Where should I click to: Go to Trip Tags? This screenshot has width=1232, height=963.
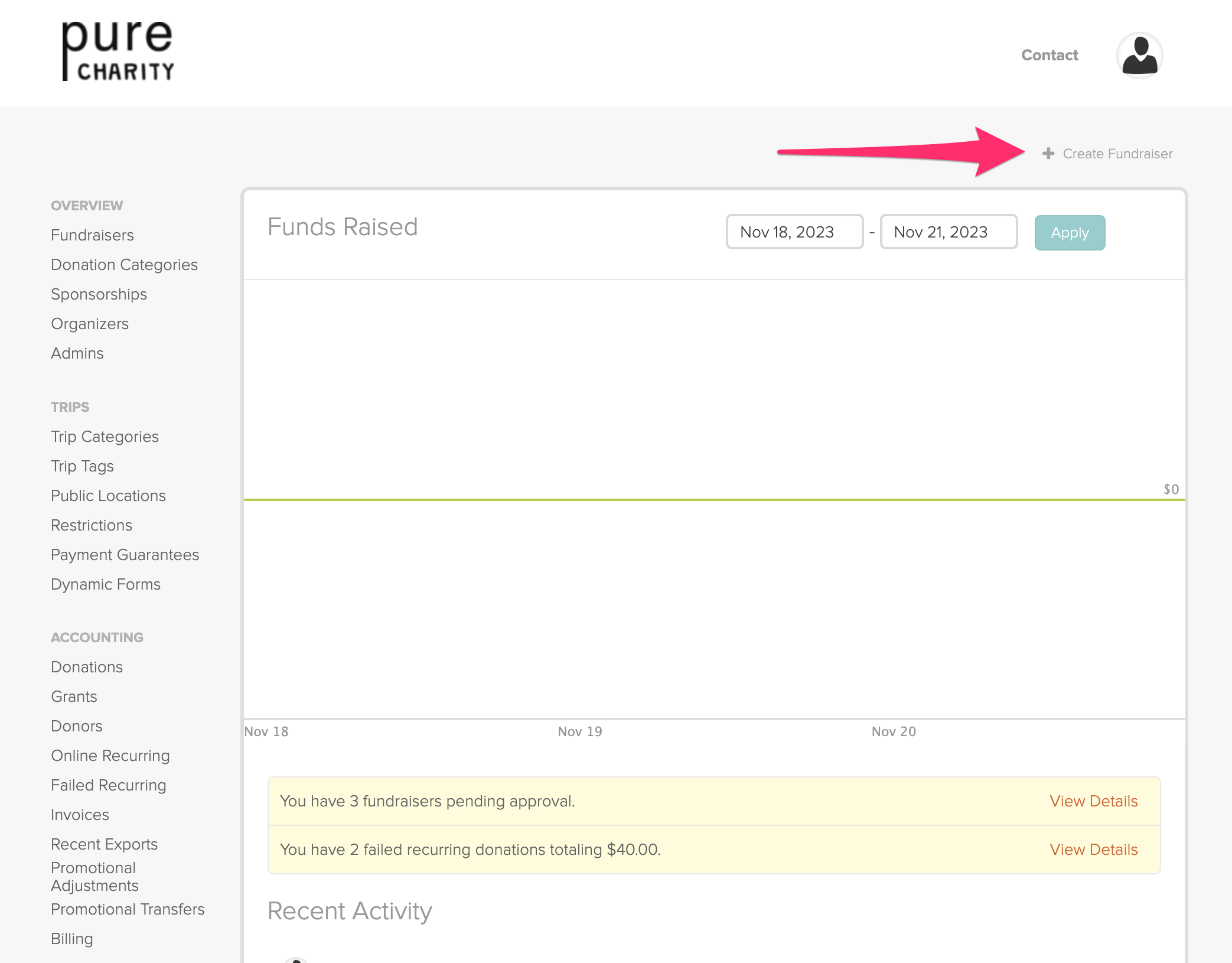(x=82, y=466)
